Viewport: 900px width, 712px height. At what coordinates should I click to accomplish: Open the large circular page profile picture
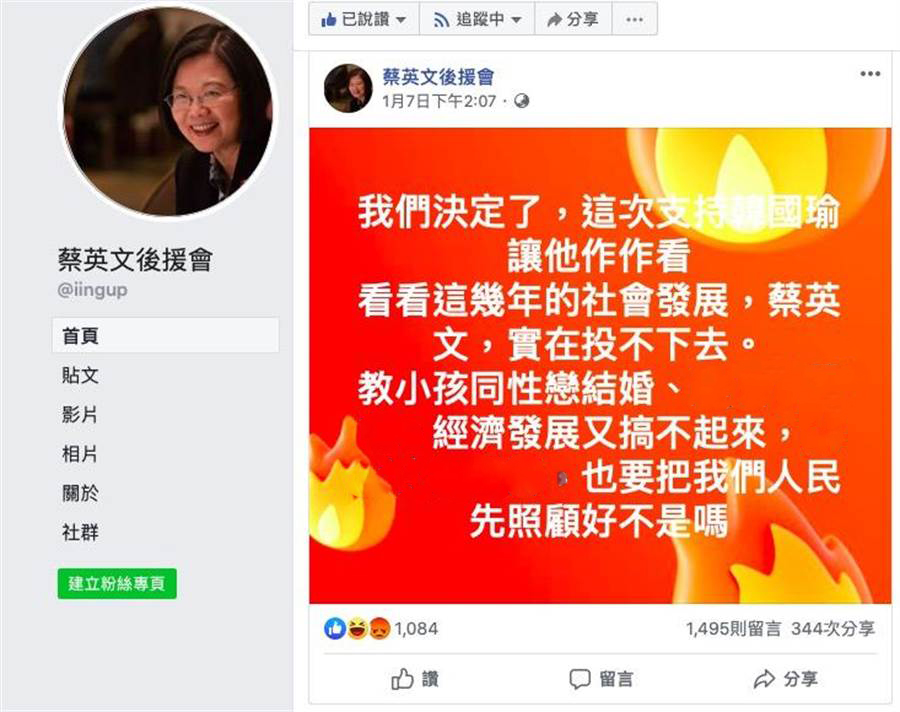click(x=168, y=110)
